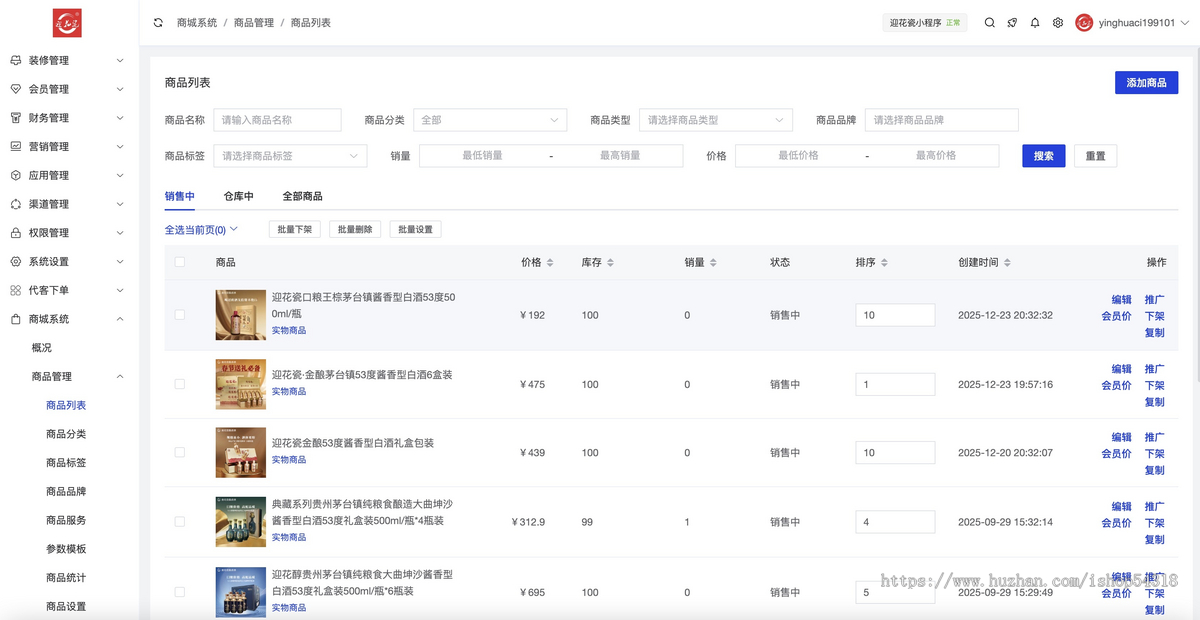Click the yinghuaci199101 user avatar
Screen dimensions: 1200x620
point(1084,22)
